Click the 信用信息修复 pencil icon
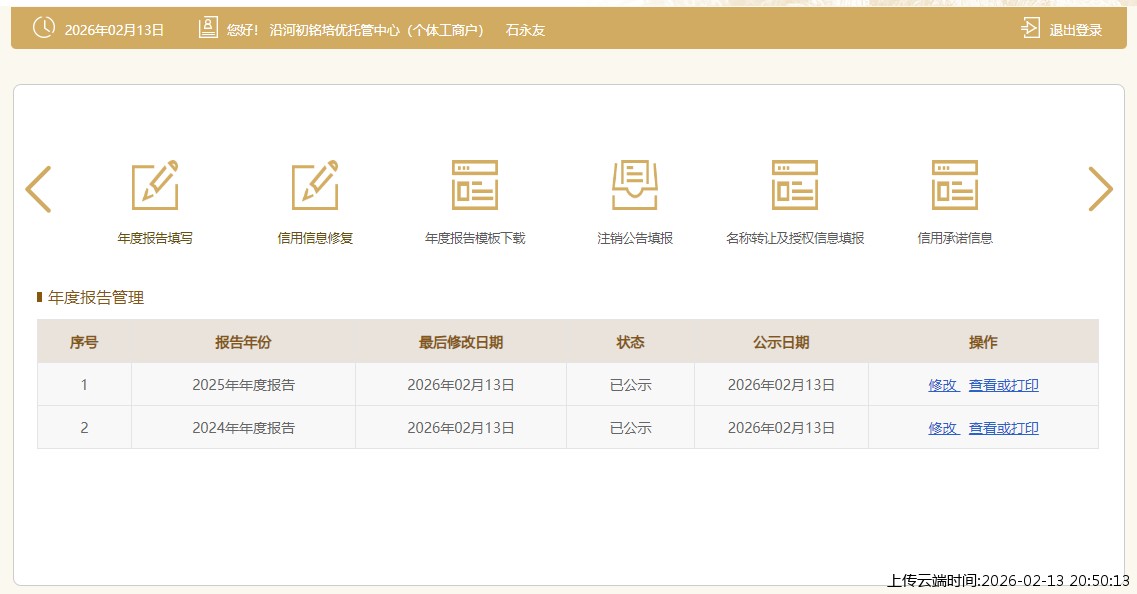1137x594 pixels. 315,185
